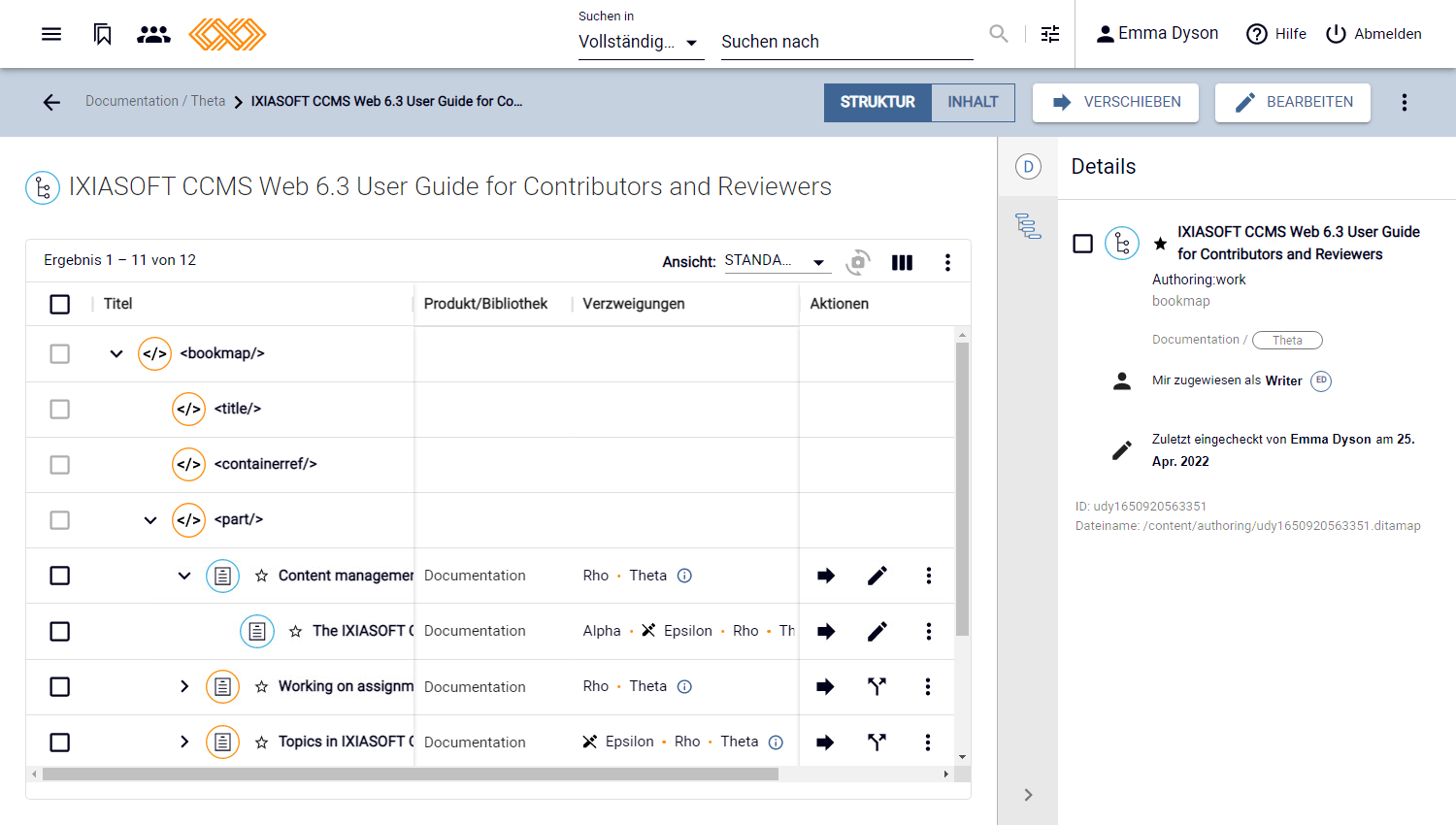The height and width of the screenshot is (825, 1456).
Task: Toggle favorite star on Content management topic
Action: click(261, 577)
